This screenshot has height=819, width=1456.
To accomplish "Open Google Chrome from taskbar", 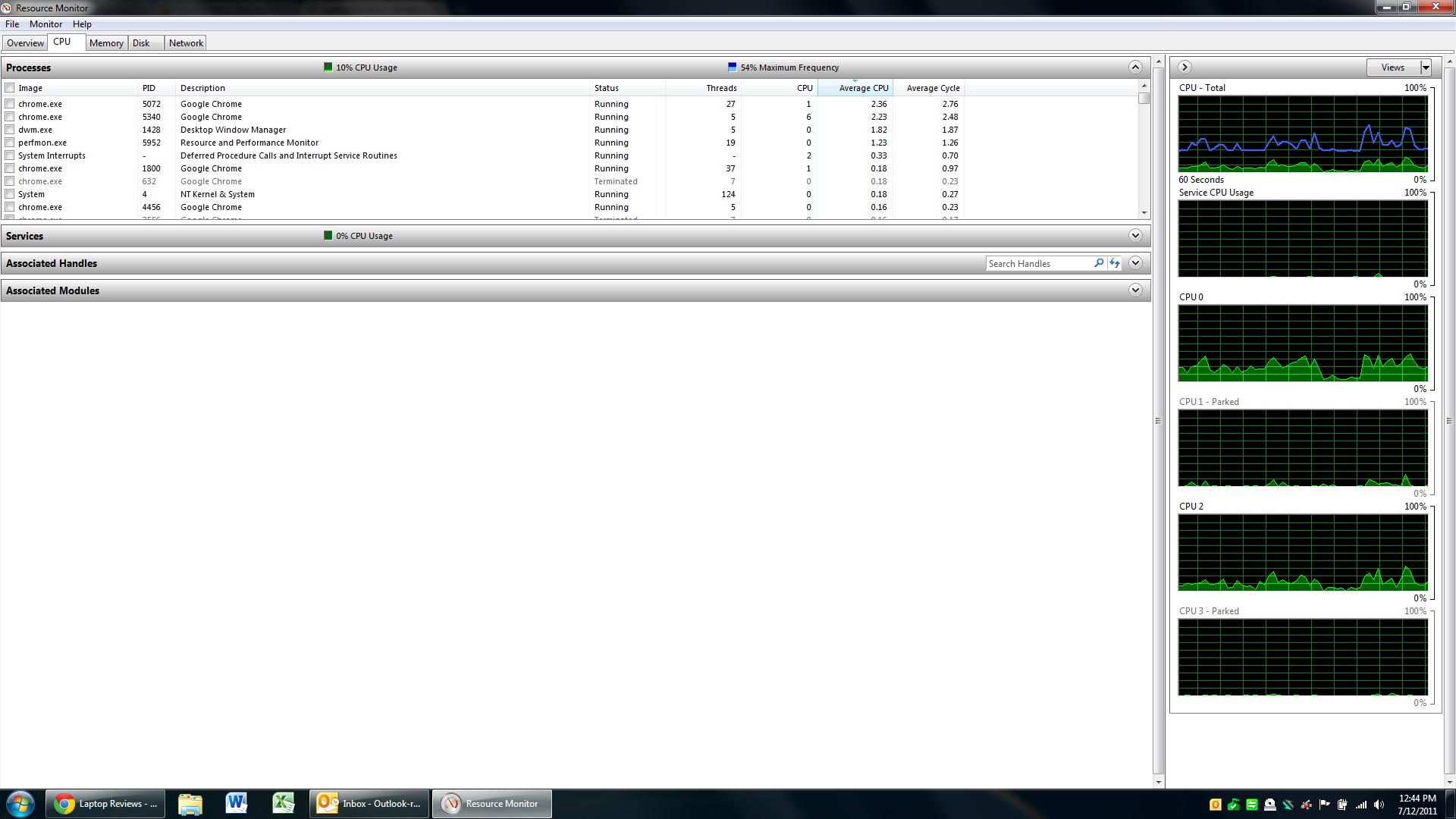I will pos(105,804).
